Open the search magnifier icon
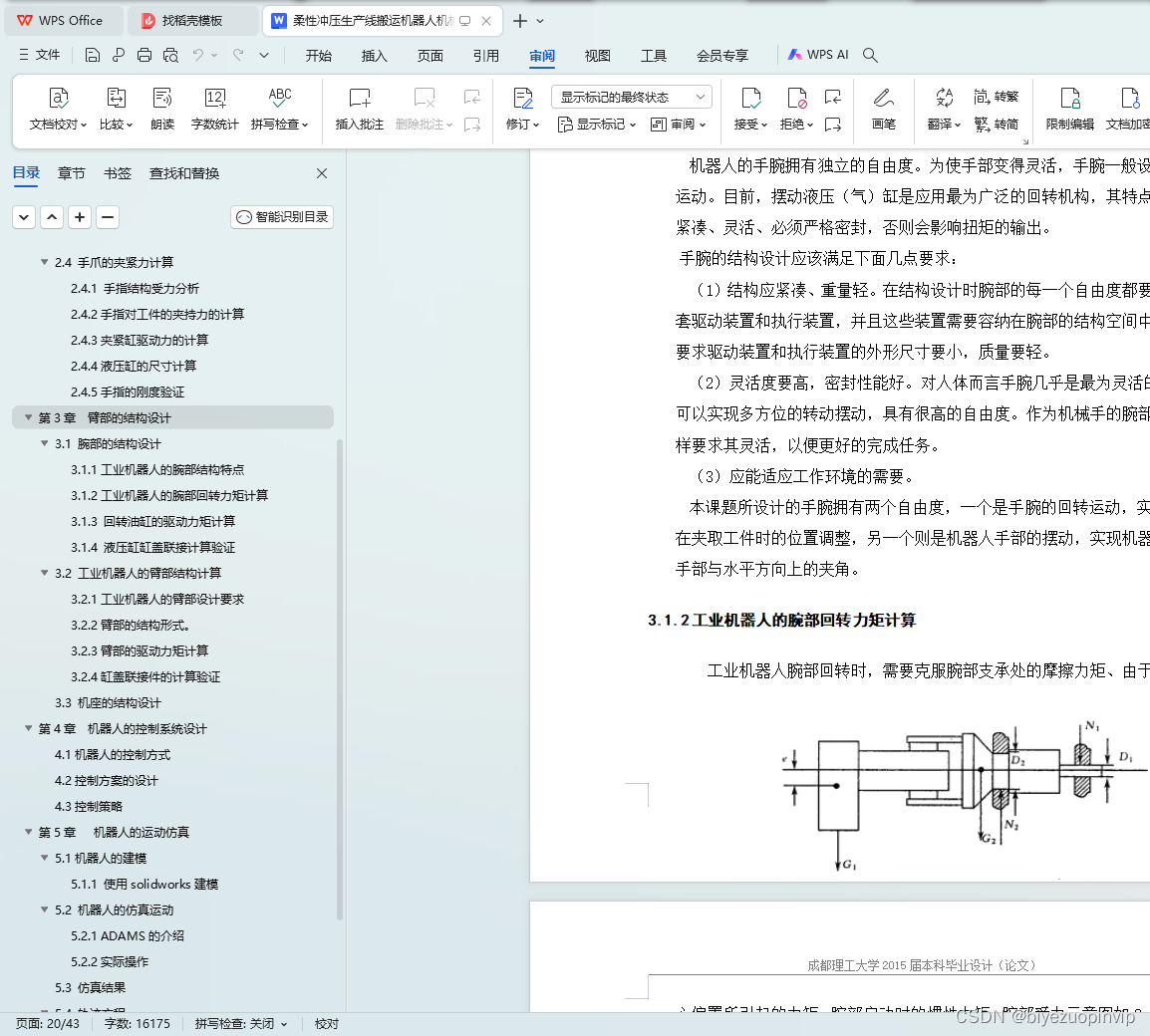Viewport: 1150px width, 1036px height. (870, 55)
